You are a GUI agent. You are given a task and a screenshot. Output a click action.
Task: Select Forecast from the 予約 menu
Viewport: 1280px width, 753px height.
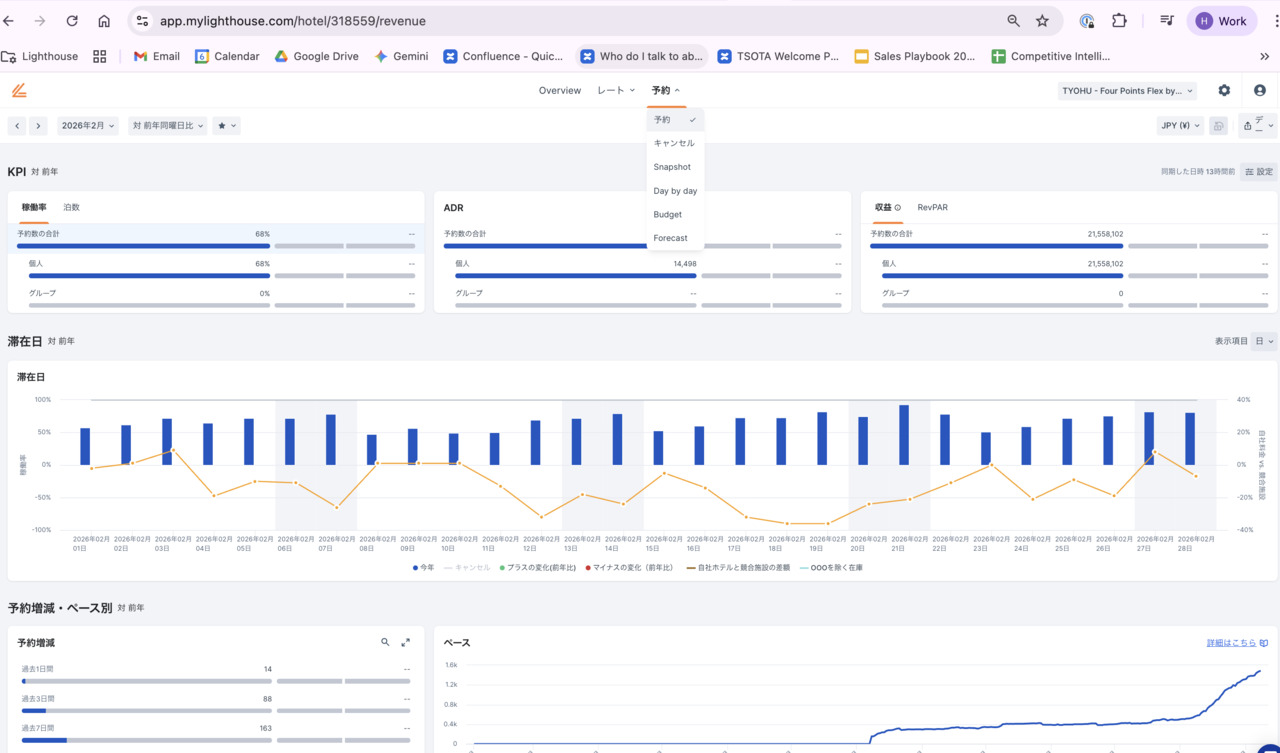(x=670, y=238)
